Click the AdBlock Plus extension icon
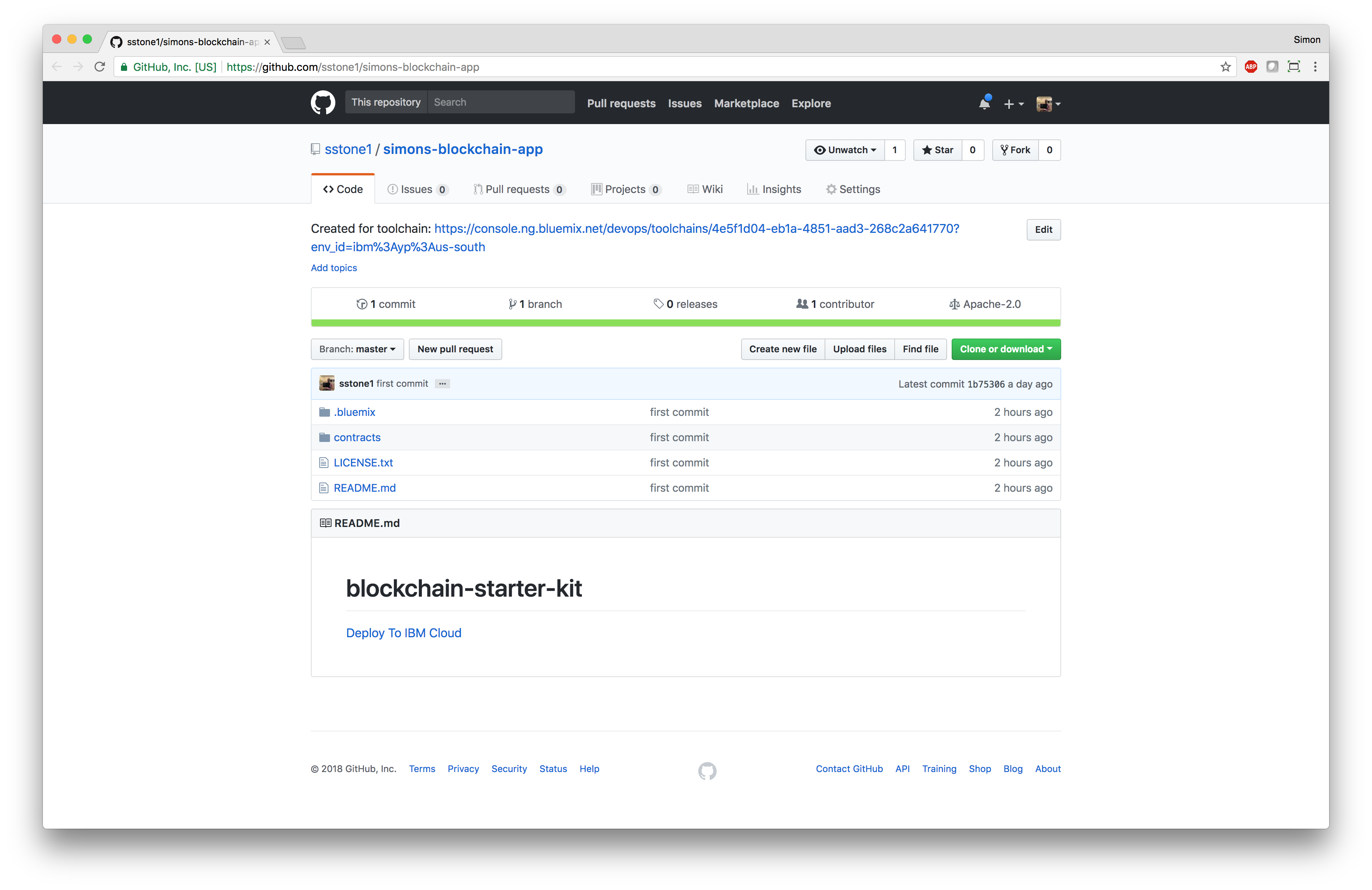Image resolution: width=1372 pixels, height=890 pixels. coord(1250,67)
